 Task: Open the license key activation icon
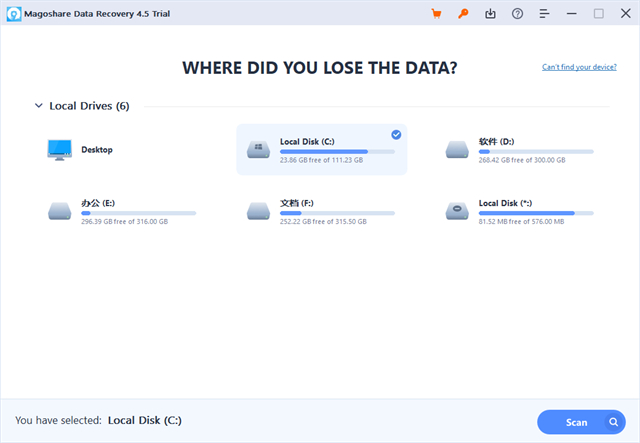[463, 14]
